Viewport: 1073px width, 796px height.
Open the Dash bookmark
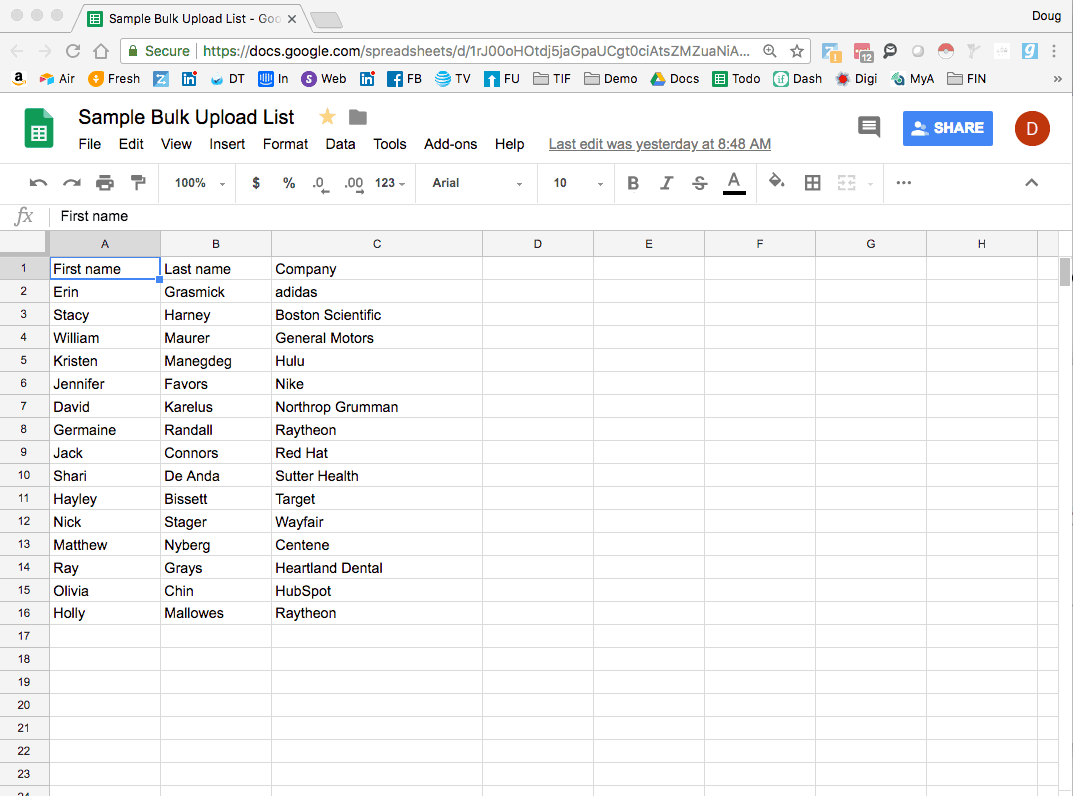click(797, 79)
